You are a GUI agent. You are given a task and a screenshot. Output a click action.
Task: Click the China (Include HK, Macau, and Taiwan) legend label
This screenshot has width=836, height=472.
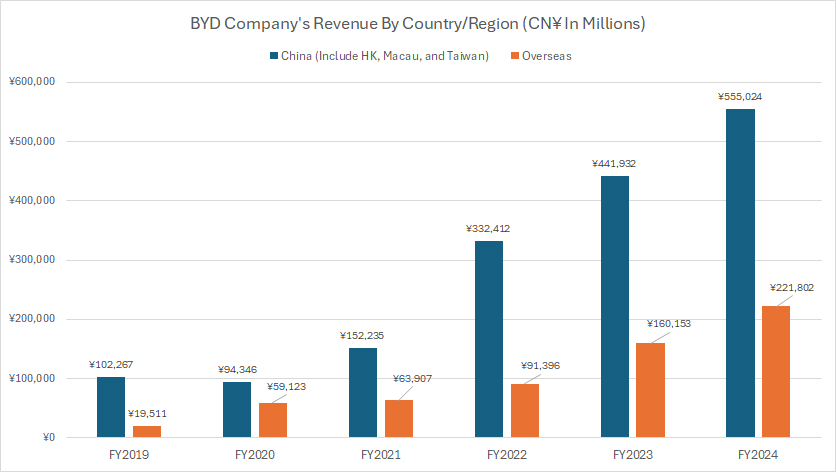coord(385,56)
